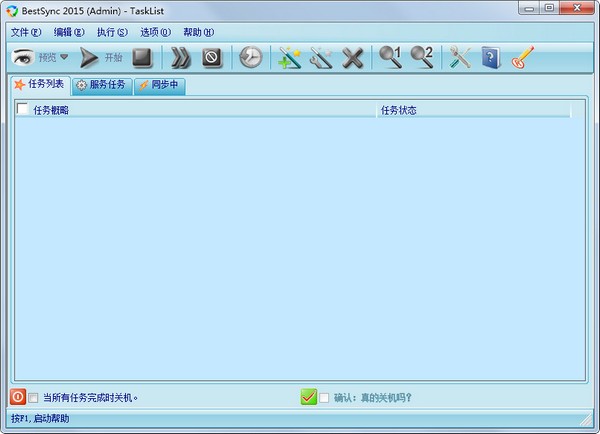The height and width of the screenshot is (434, 600).
Task: Click the window resize grip corner
Action: (x=585, y=420)
